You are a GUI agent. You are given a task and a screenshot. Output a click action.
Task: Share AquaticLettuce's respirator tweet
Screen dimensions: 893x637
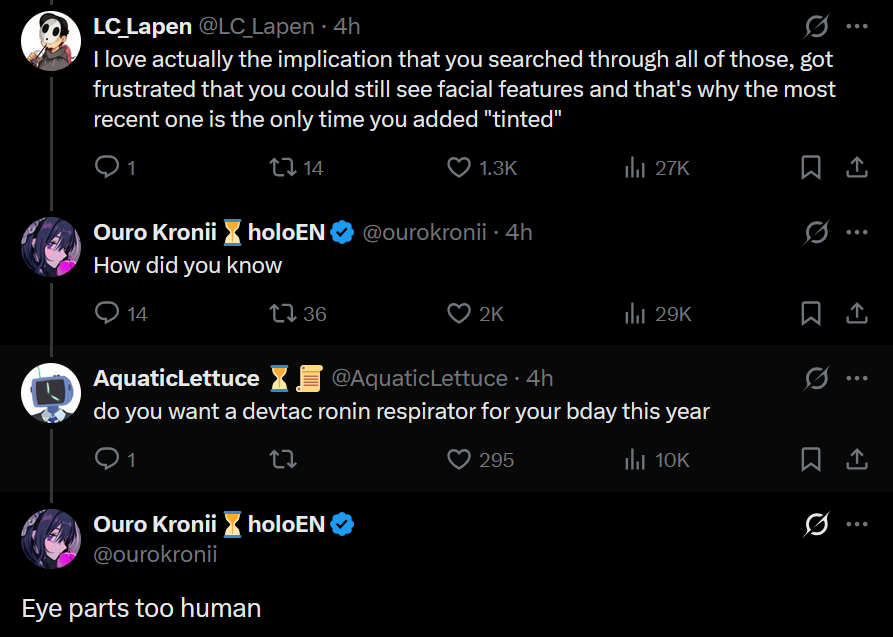(x=857, y=460)
